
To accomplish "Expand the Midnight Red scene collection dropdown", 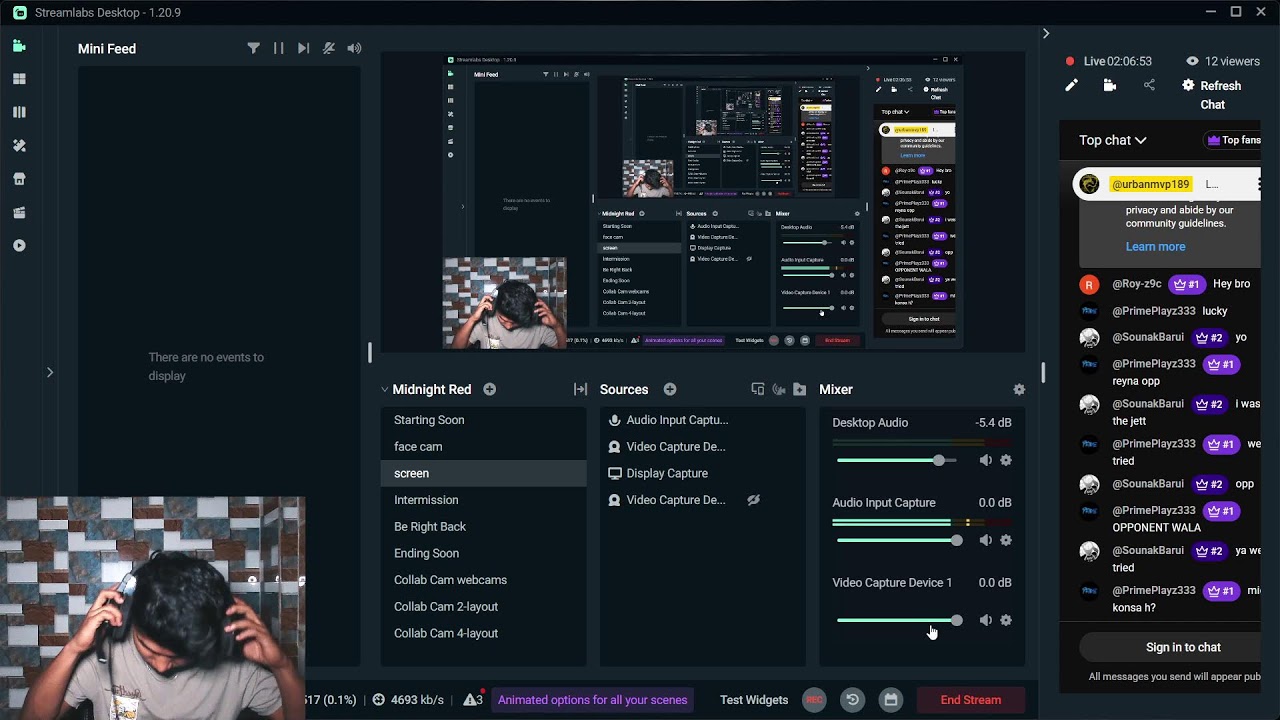I will [x=385, y=389].
